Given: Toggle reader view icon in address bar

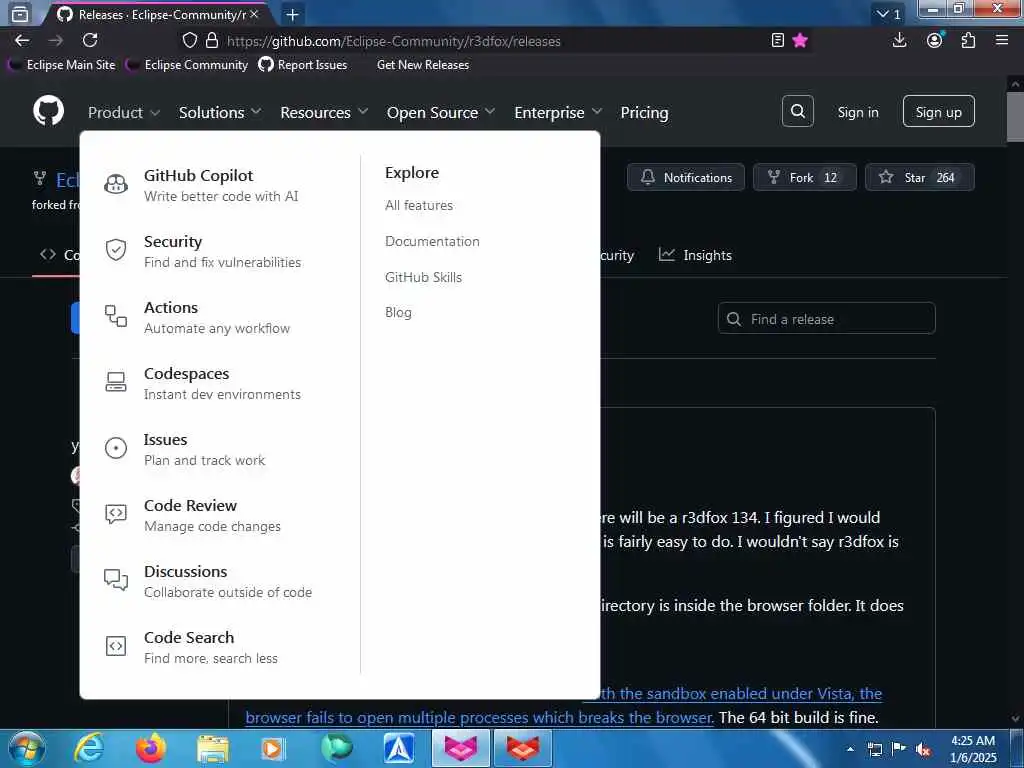Looking at the screenshot, I should (x=777, y=40).
